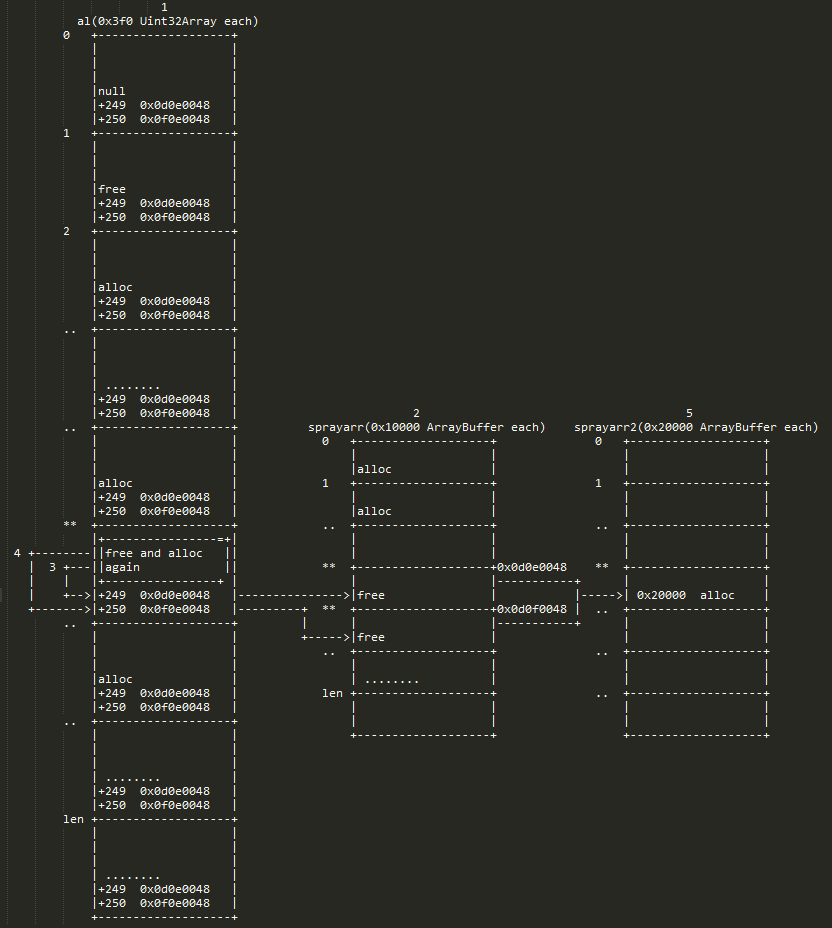Select the "null" text in al block 0

click(112, 91)
